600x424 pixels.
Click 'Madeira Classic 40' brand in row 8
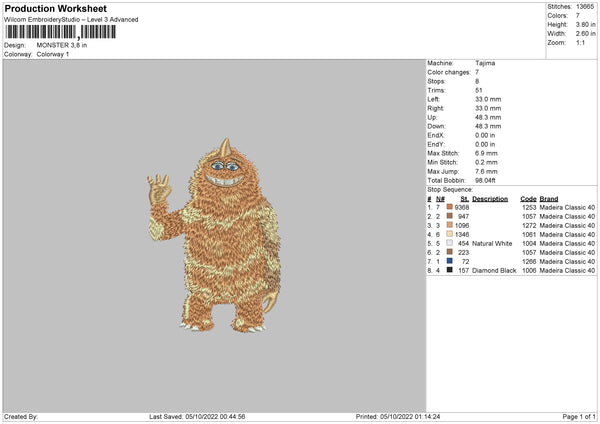tap(567, 271)
